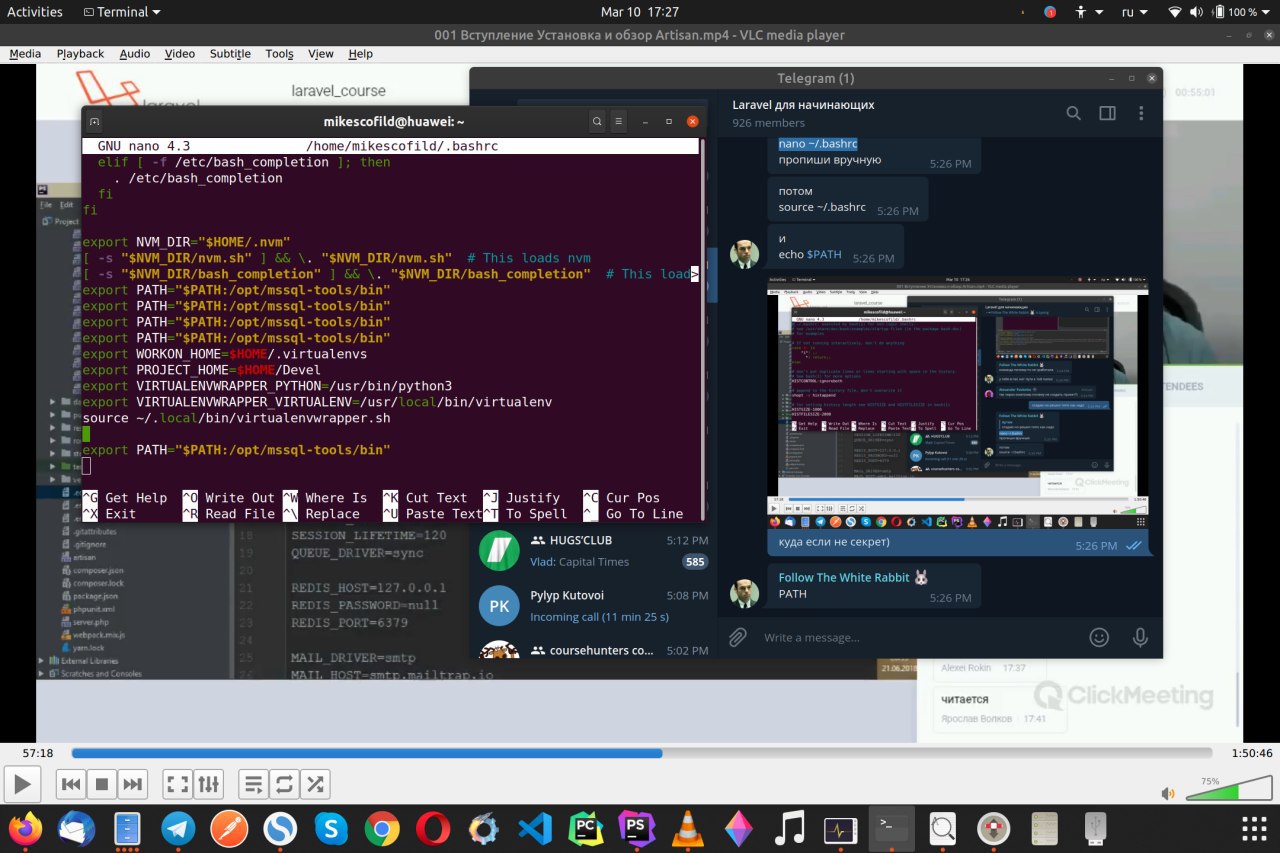Launch Visual Studio Code from the dock

coord(535,828)
